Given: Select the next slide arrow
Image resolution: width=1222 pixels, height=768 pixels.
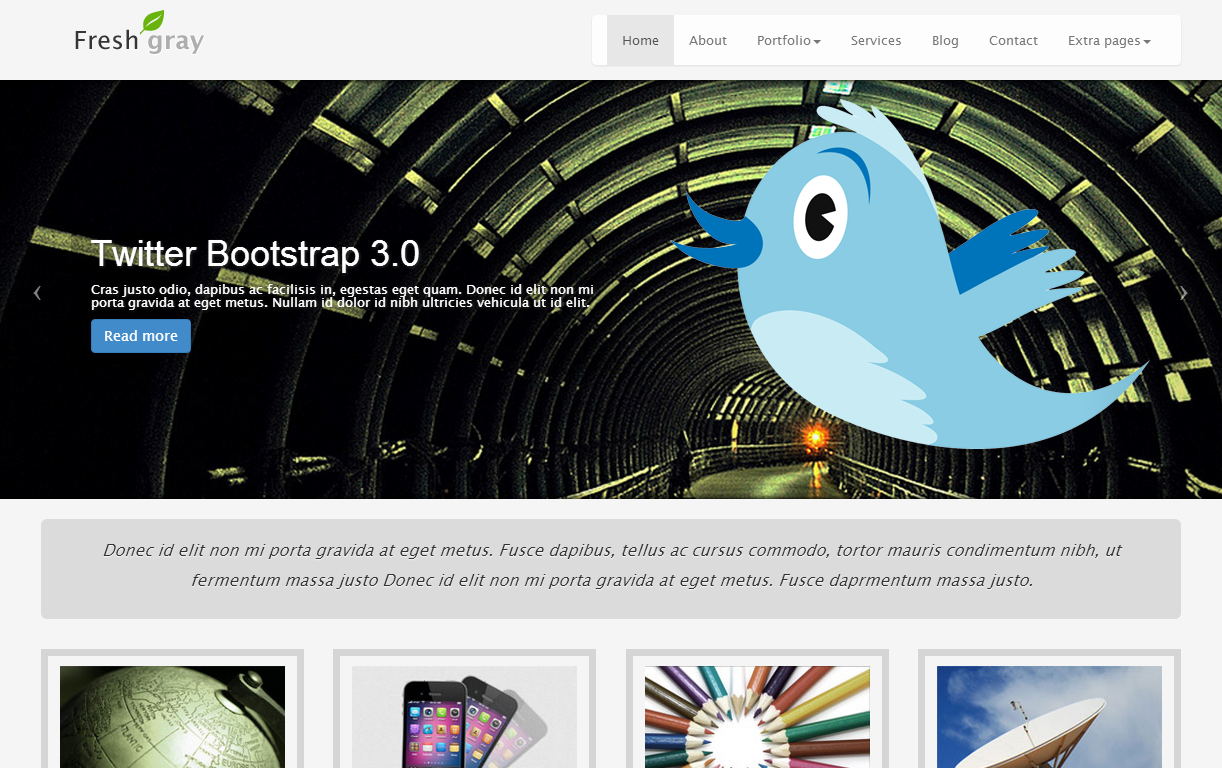Looking at the screenshot, I should (1184, 292).
